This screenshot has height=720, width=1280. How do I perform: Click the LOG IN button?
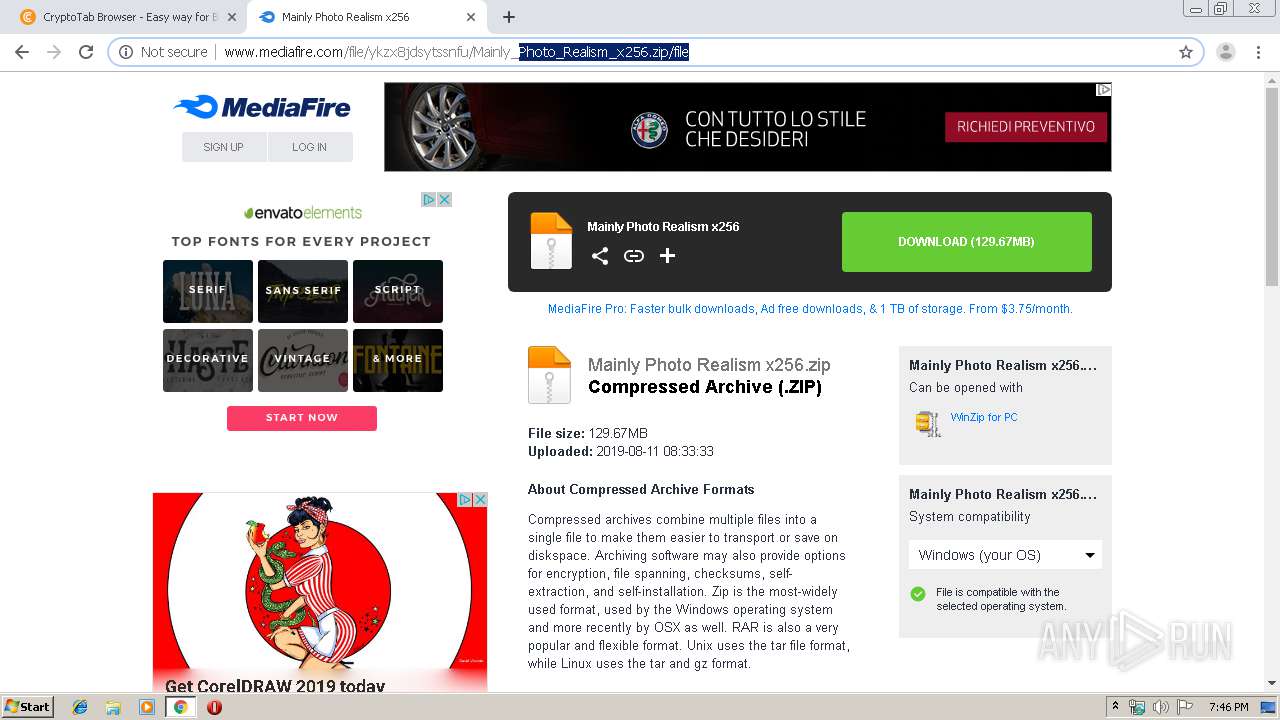(310, 147)
